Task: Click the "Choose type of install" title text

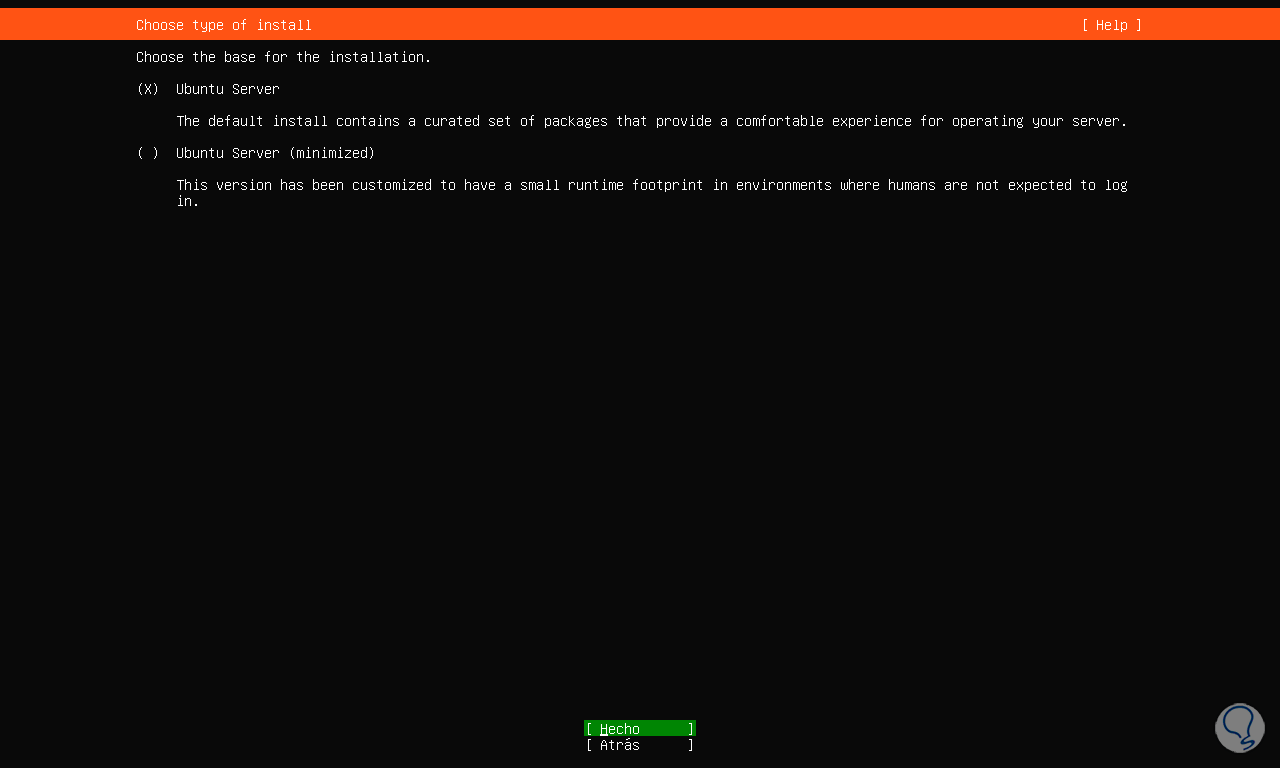Action: pos(224,25)
